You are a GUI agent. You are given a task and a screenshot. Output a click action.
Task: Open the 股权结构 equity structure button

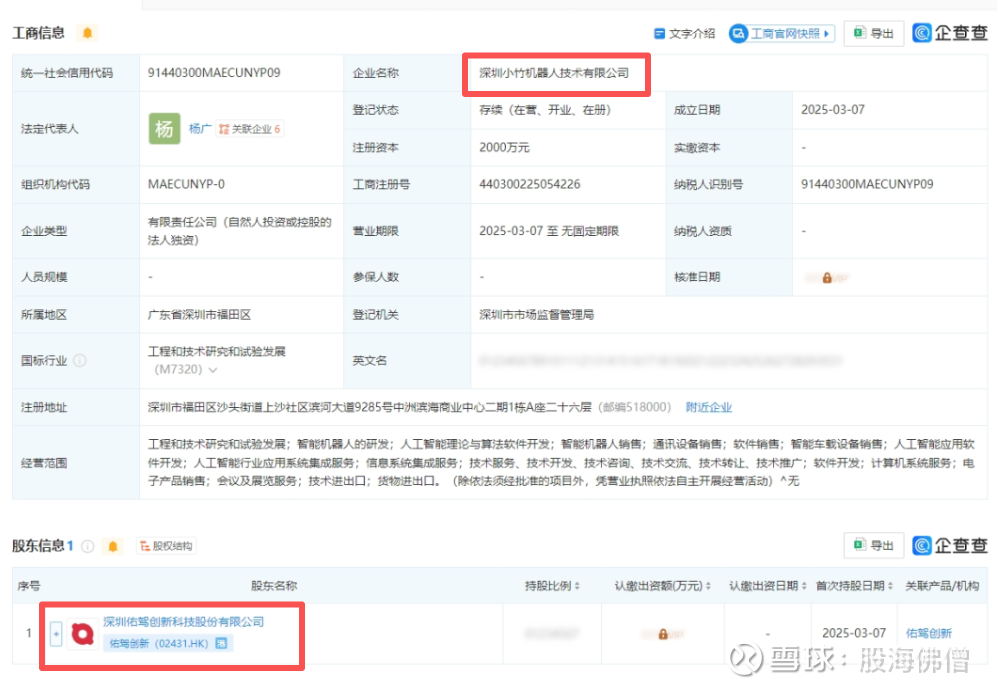pyautogui.click(x=166, y=546)
